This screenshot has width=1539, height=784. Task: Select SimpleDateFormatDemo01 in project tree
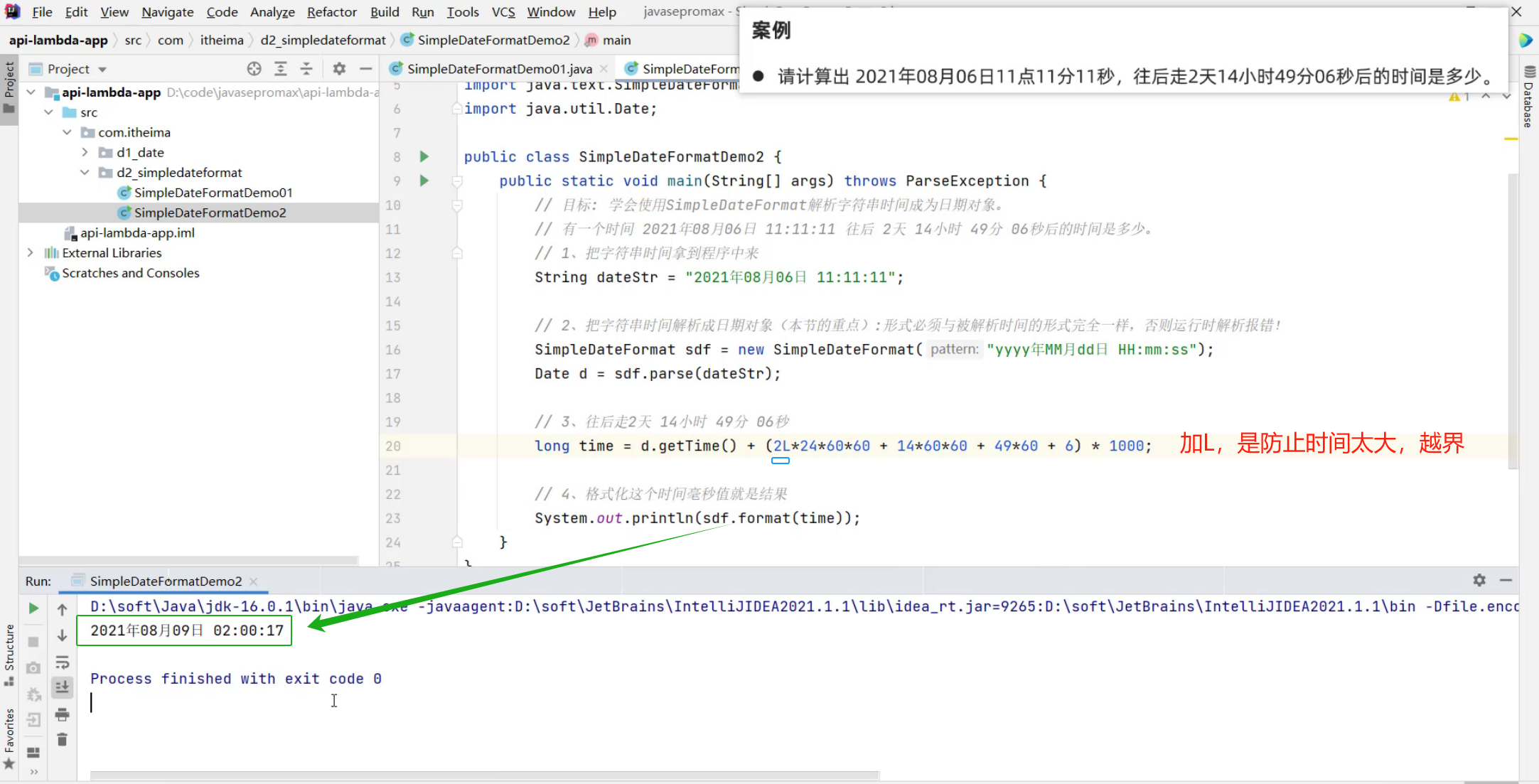213,193
